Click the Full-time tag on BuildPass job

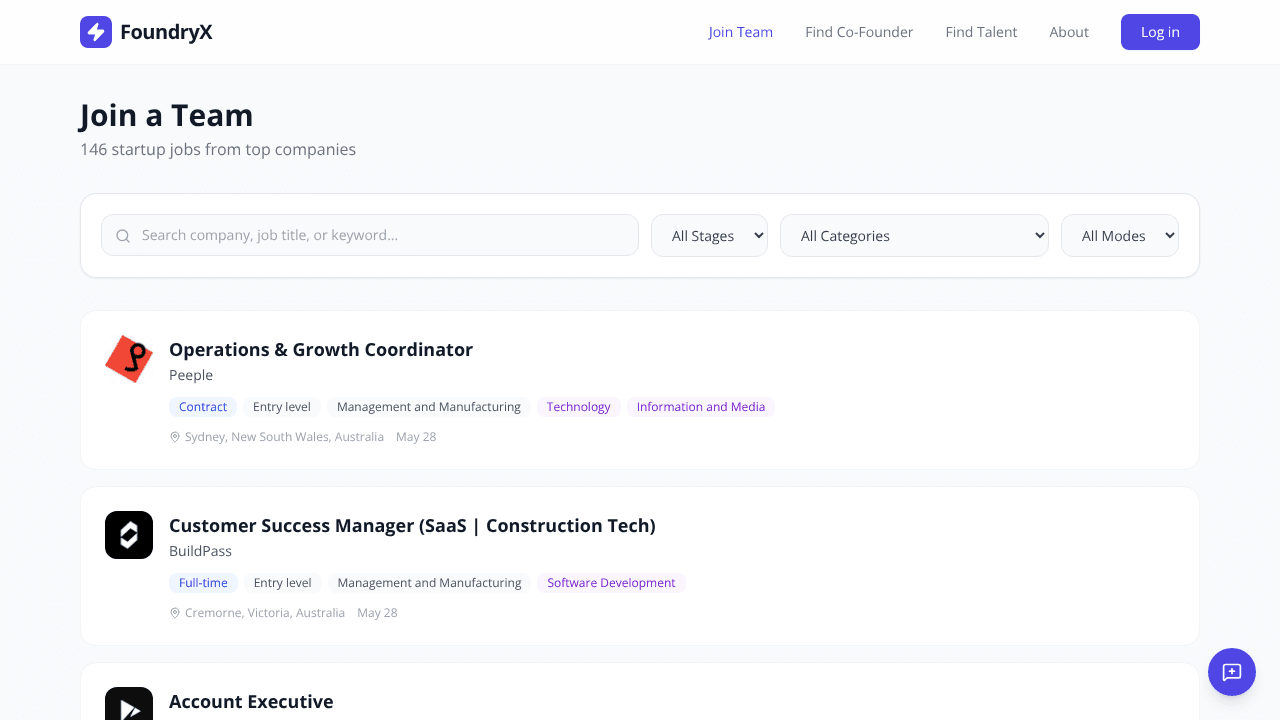click(x=203, y=583)
